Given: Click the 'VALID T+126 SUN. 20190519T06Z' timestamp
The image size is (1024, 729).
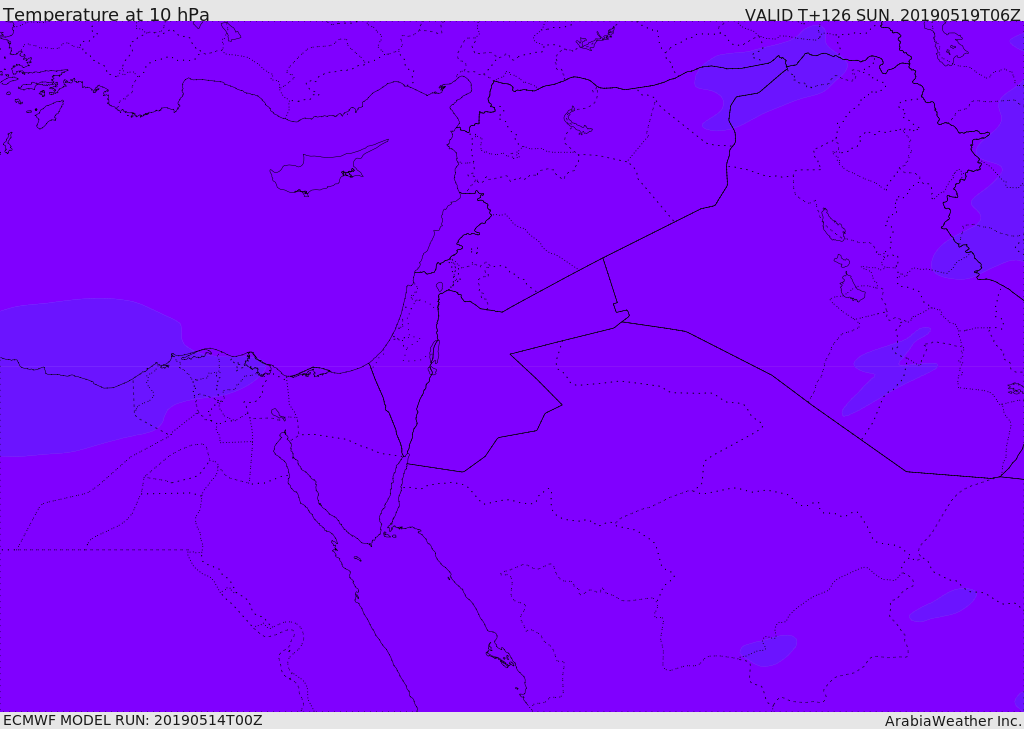Looking at the screenshot, I should coord(882,14).
